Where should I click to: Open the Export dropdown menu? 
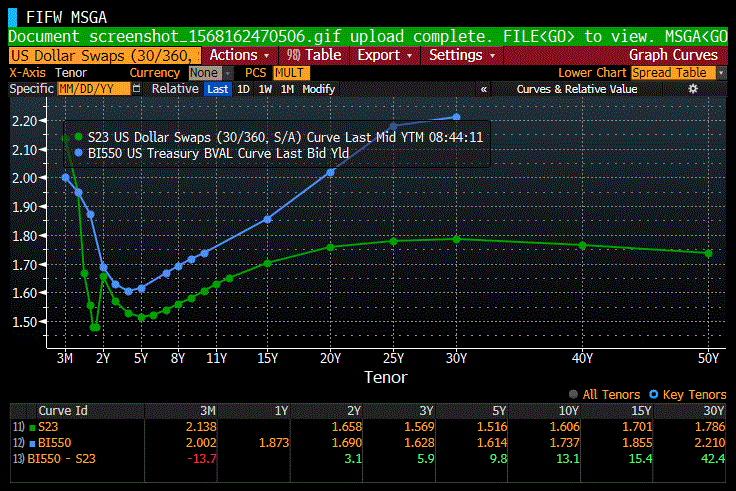384,55
